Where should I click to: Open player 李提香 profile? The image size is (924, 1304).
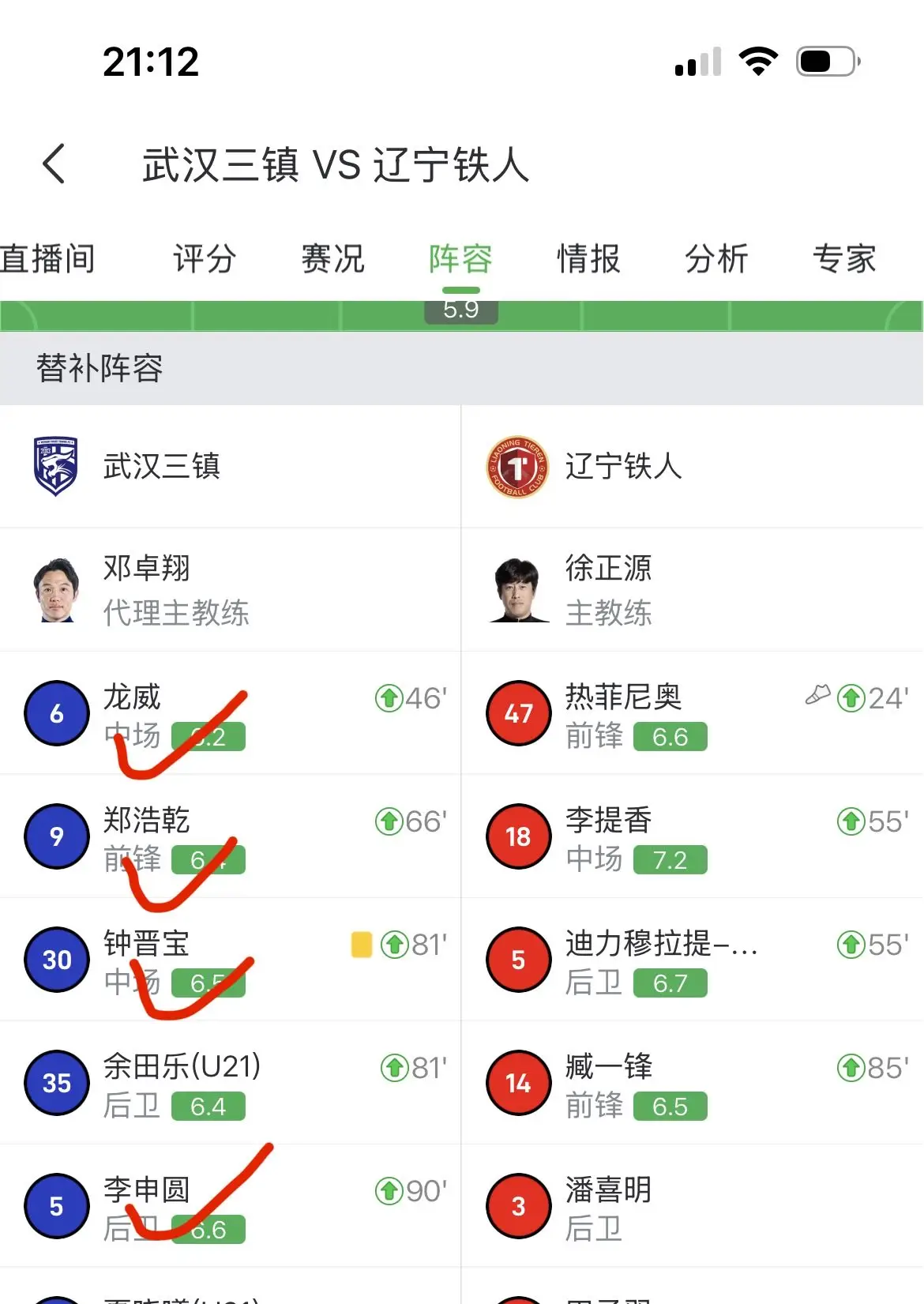pyautogui.click(x=608, y=821)
